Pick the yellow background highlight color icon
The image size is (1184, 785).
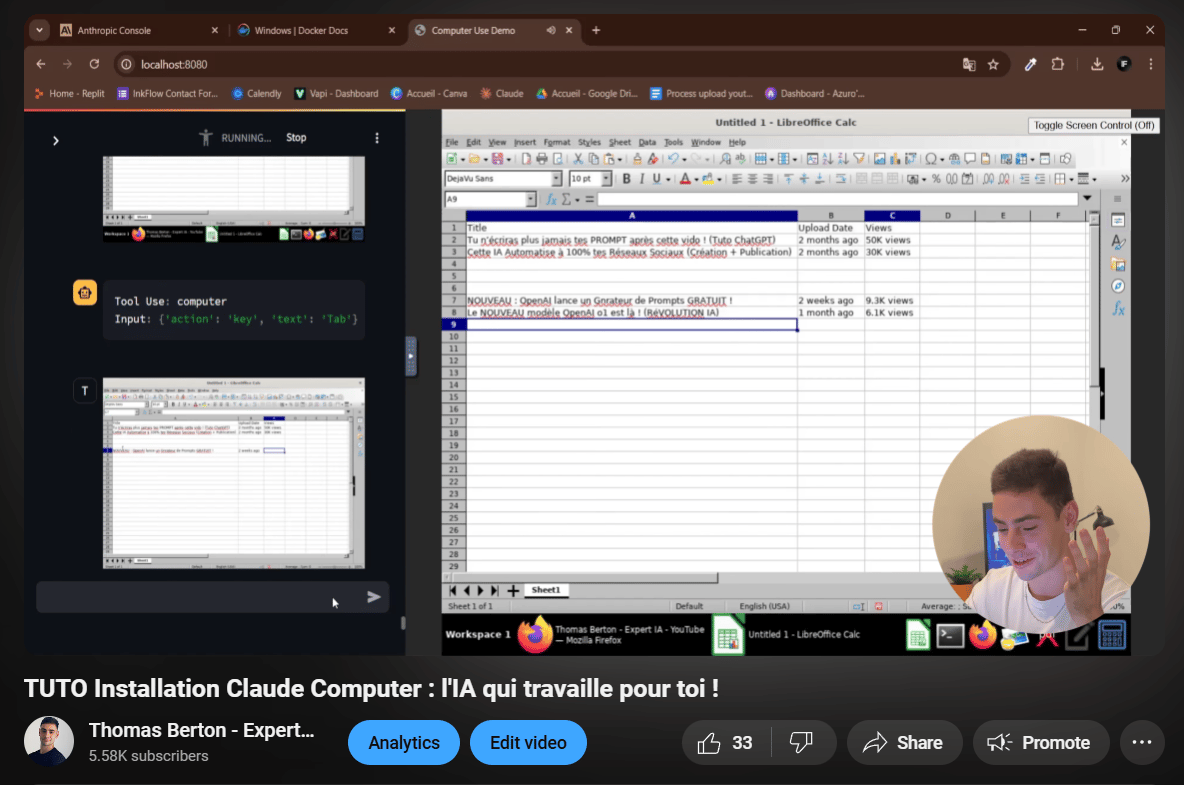[708, 179]
